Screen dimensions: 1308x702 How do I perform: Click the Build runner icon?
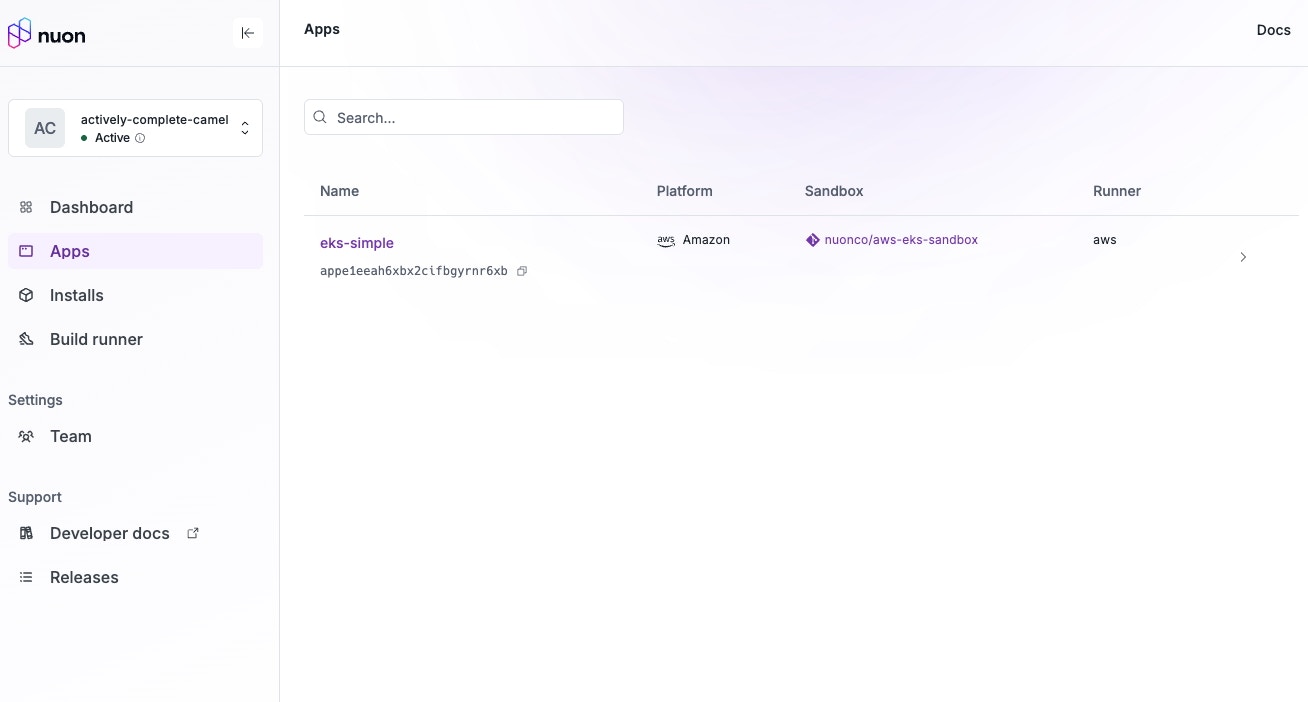[27, 339]
